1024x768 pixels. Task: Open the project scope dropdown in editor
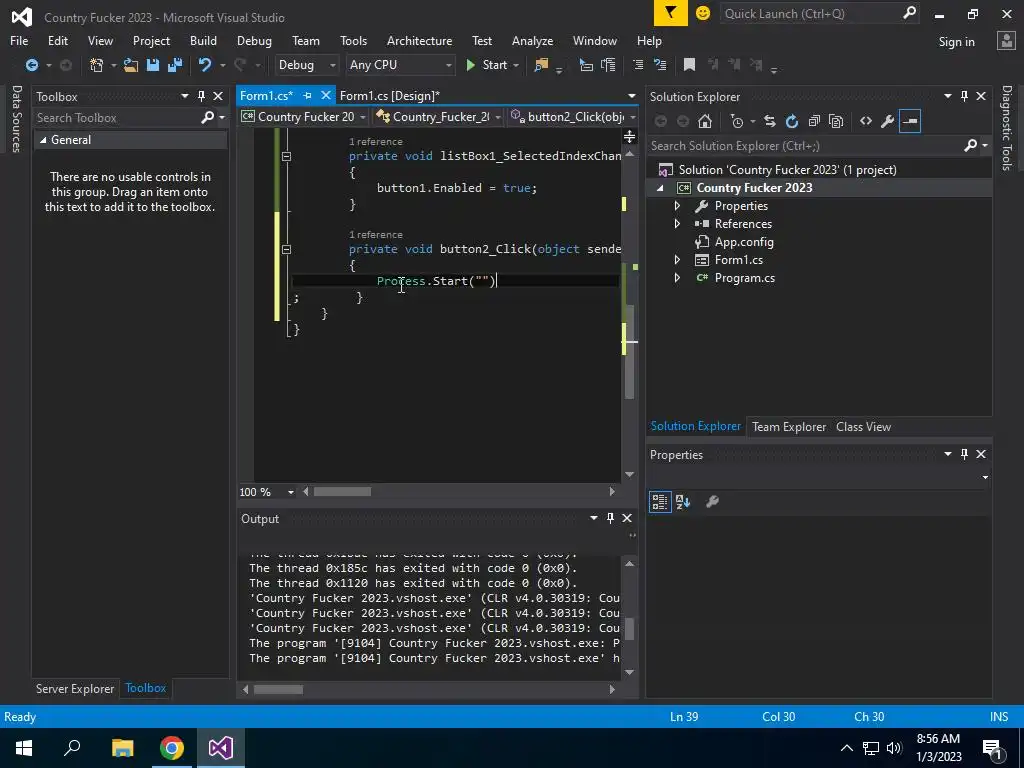pos(304,117)
